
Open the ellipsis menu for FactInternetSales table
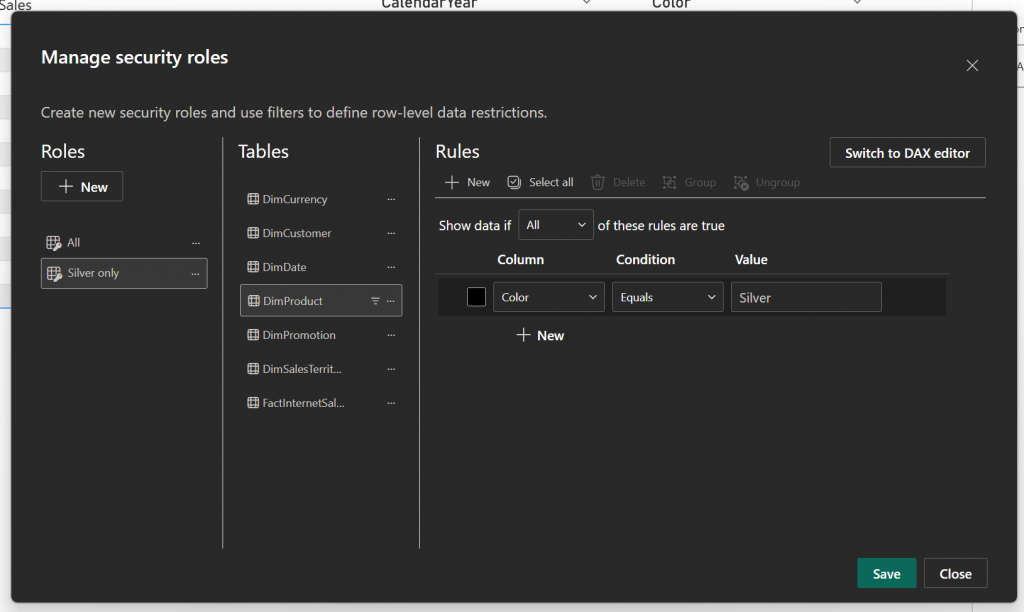[x=391, y=404]
